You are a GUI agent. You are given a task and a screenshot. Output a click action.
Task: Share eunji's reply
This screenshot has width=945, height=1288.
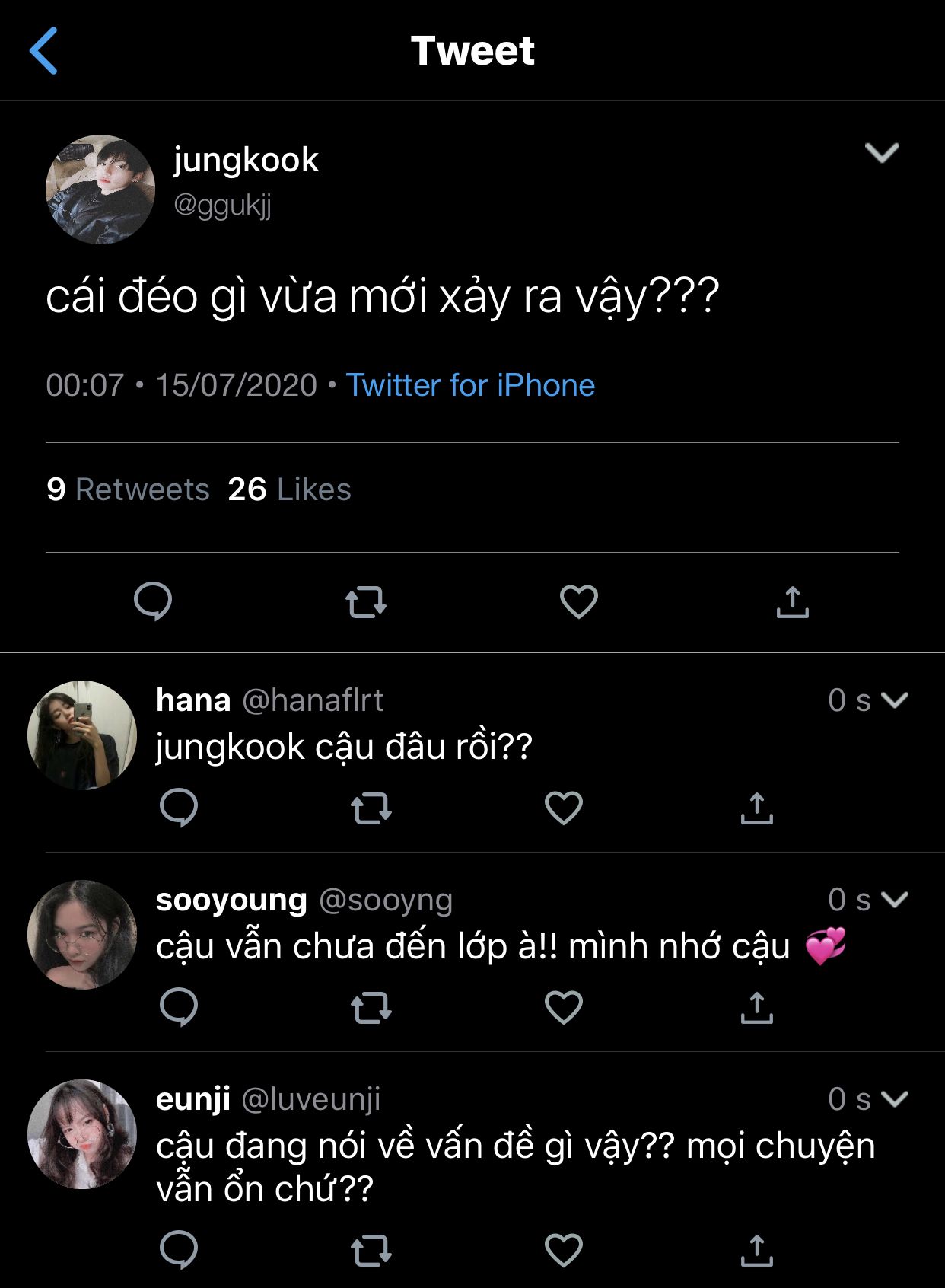756,1251
